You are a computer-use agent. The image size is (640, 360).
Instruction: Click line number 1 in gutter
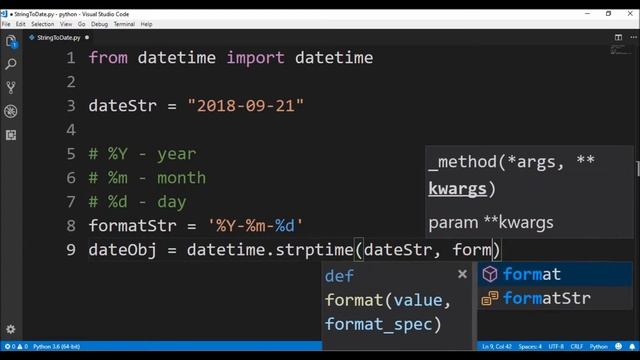click(71, 58)
